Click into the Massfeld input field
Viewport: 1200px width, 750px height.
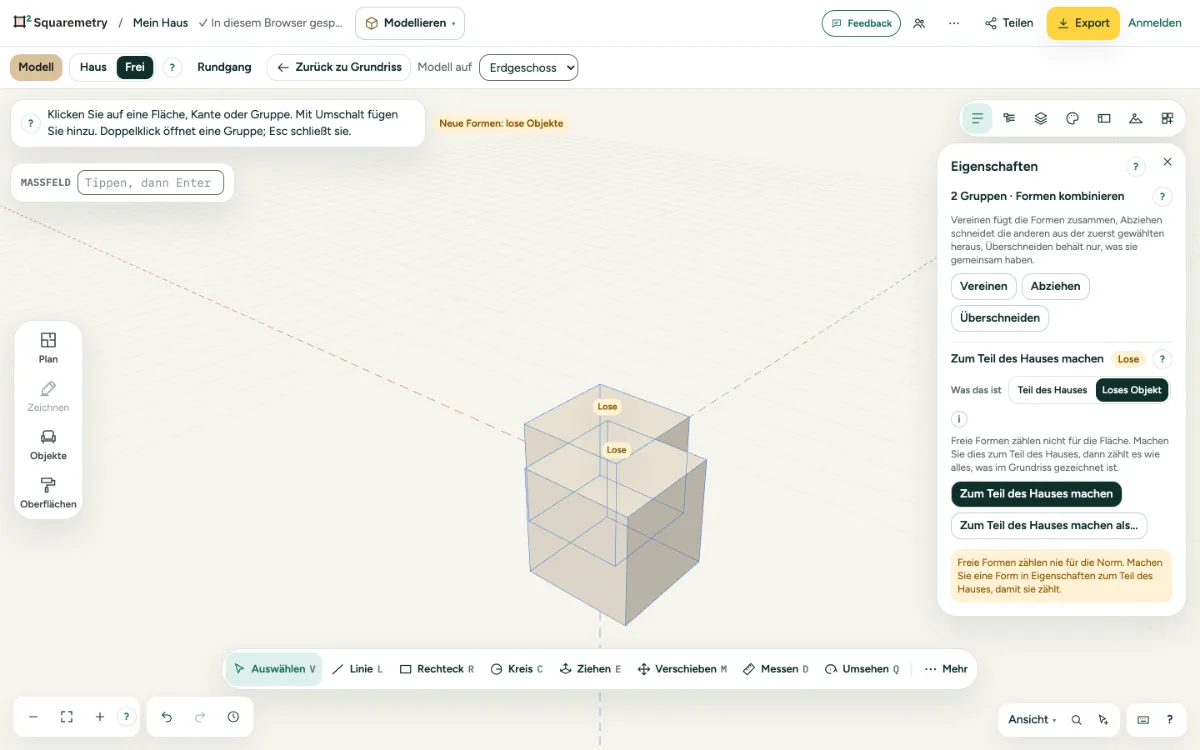pos(150,183)
